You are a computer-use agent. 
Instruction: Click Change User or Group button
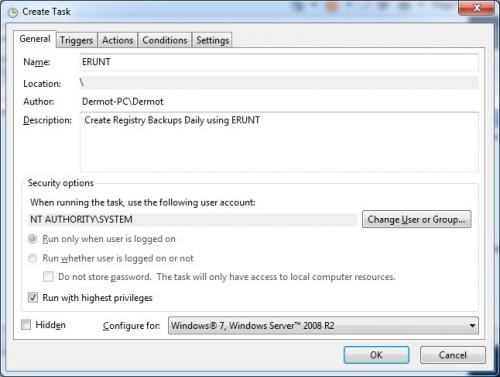417,219
